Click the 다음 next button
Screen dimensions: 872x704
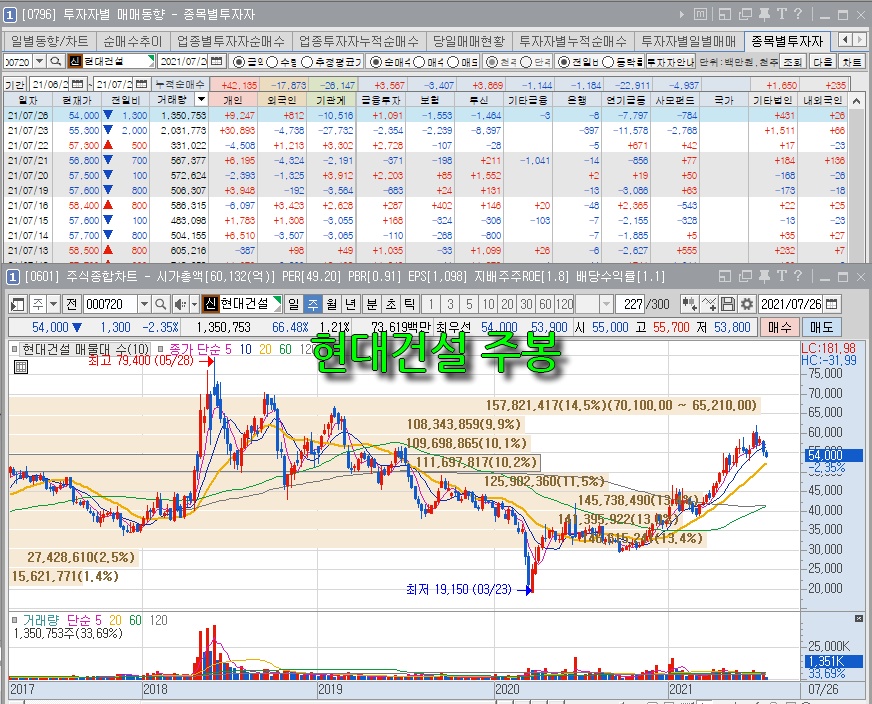[822, 62]
